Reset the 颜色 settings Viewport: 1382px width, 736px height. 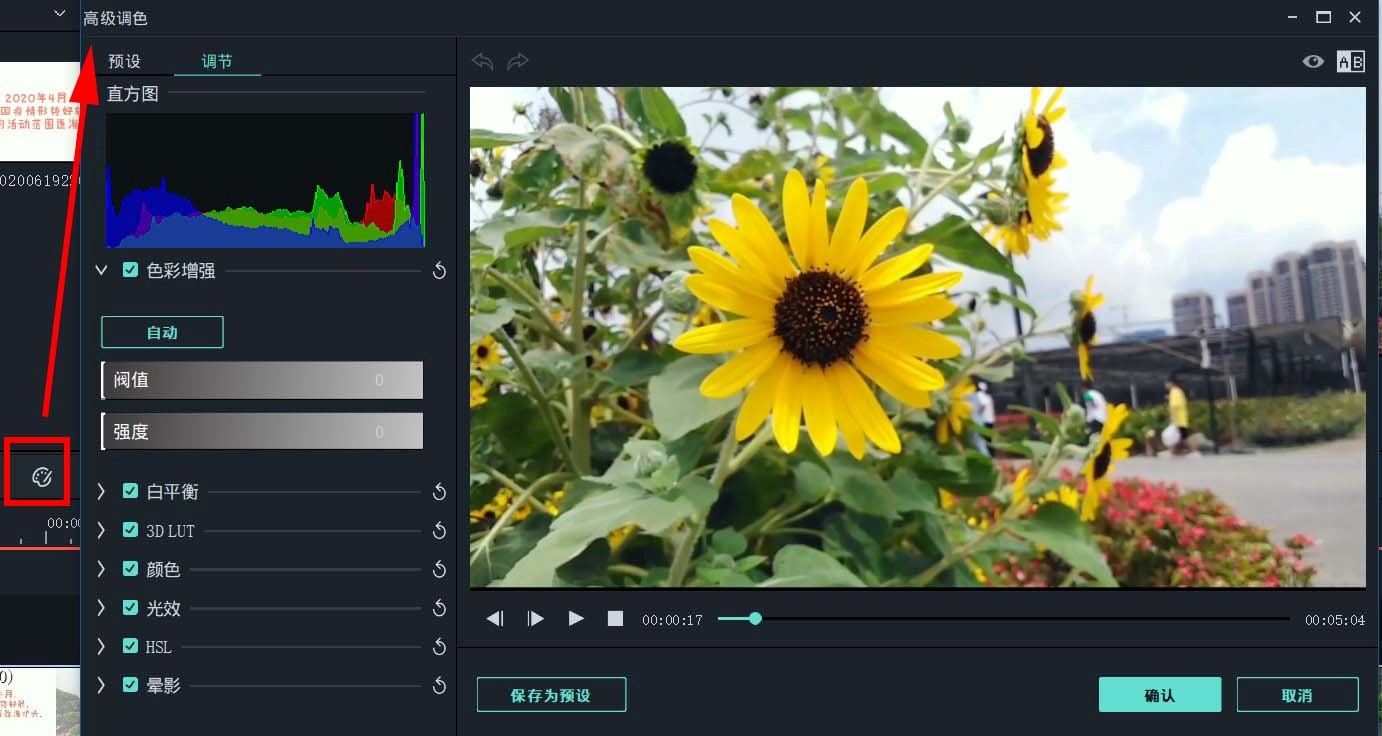tap(439, 570)
